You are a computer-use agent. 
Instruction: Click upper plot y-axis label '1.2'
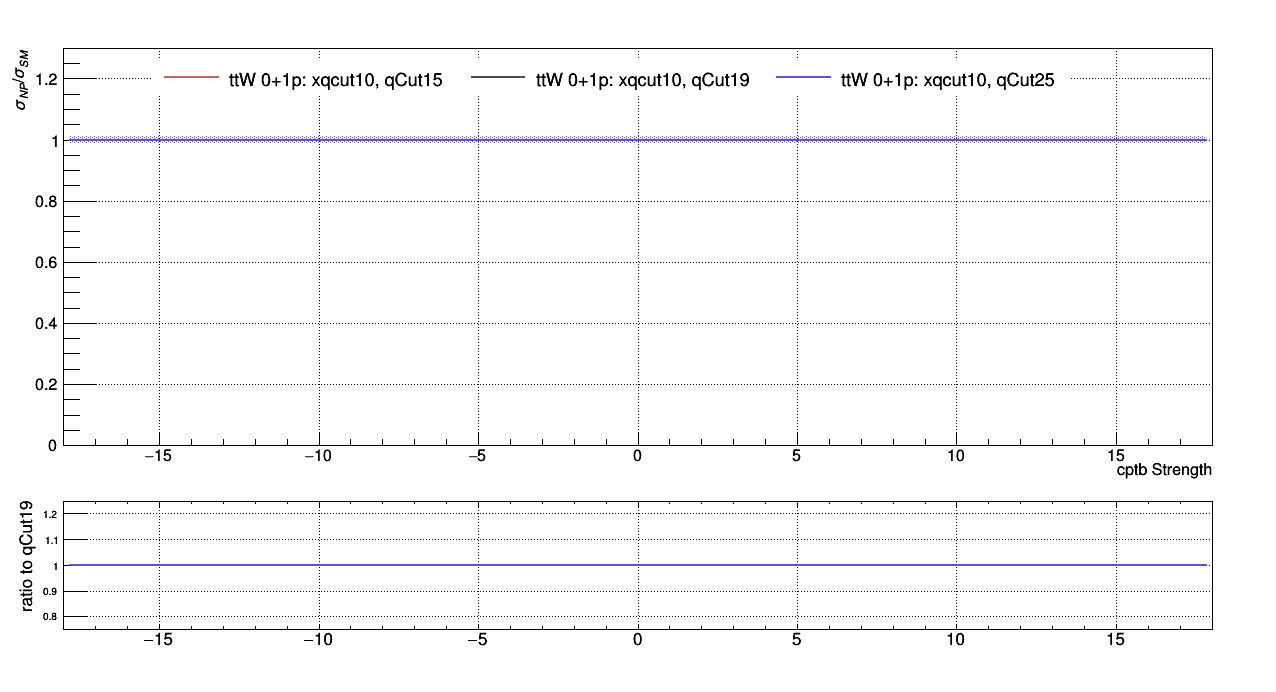pos(44,79)
